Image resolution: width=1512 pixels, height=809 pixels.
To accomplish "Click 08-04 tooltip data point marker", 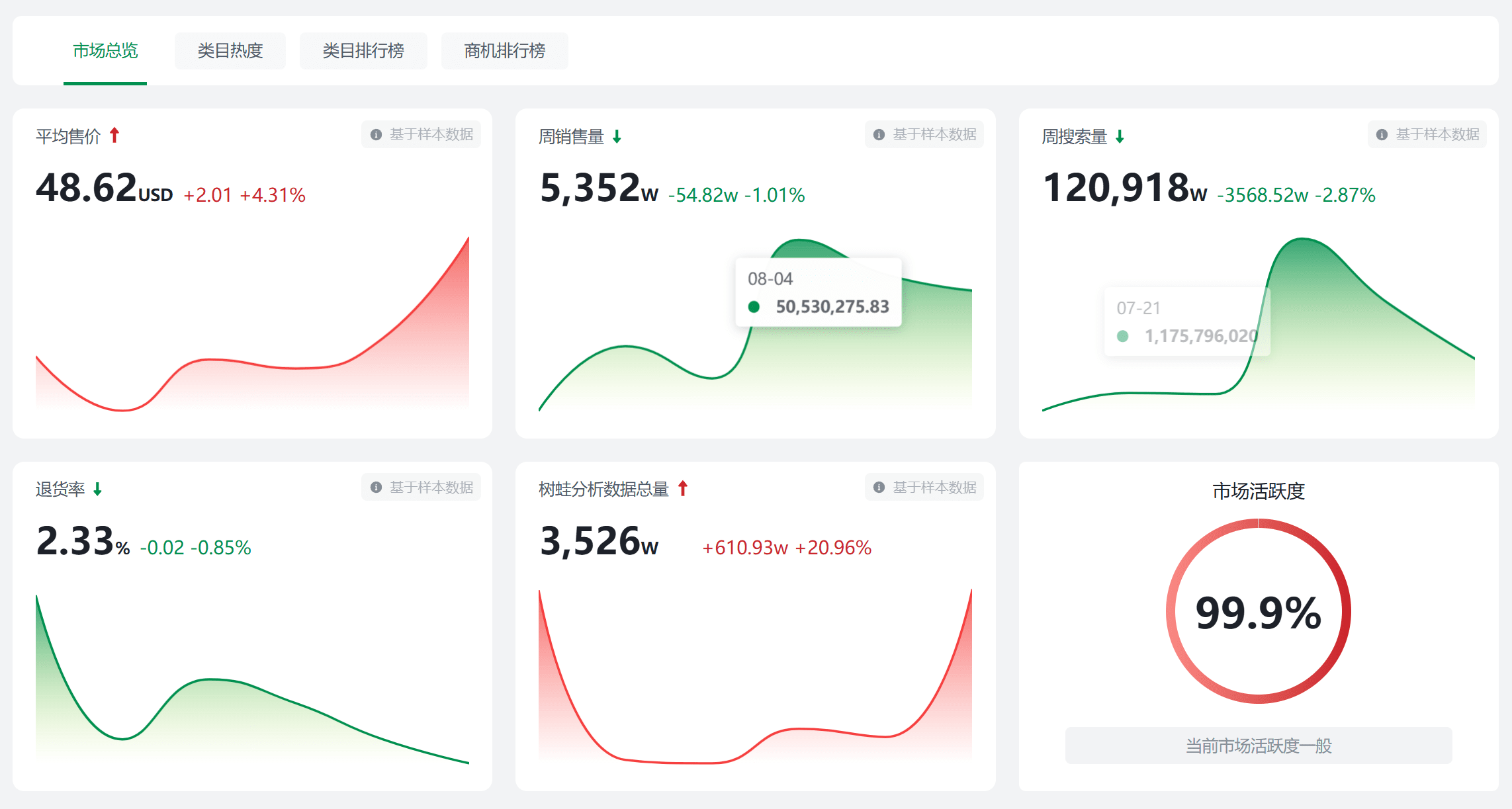I will (754, 307).
